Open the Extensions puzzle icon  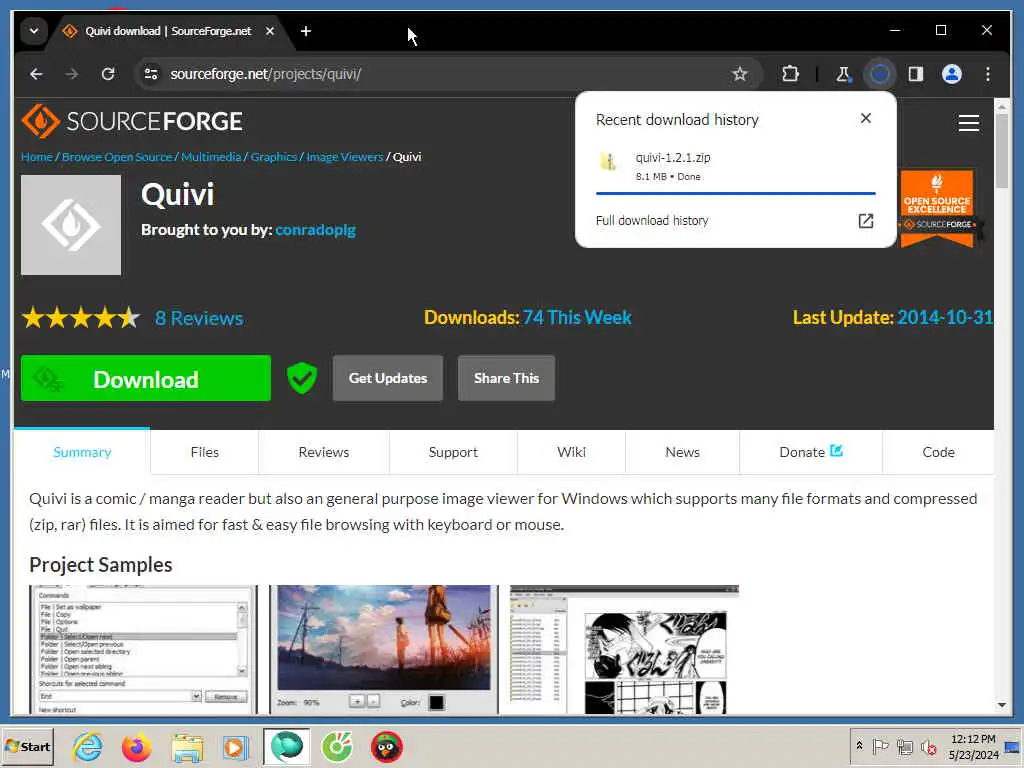point(790,74)
